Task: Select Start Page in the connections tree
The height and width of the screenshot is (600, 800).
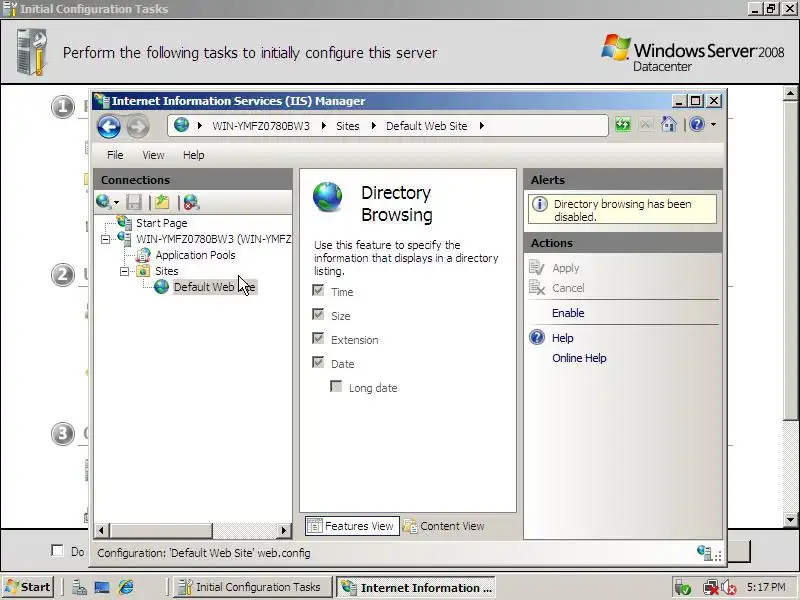Action: [161, 223]
